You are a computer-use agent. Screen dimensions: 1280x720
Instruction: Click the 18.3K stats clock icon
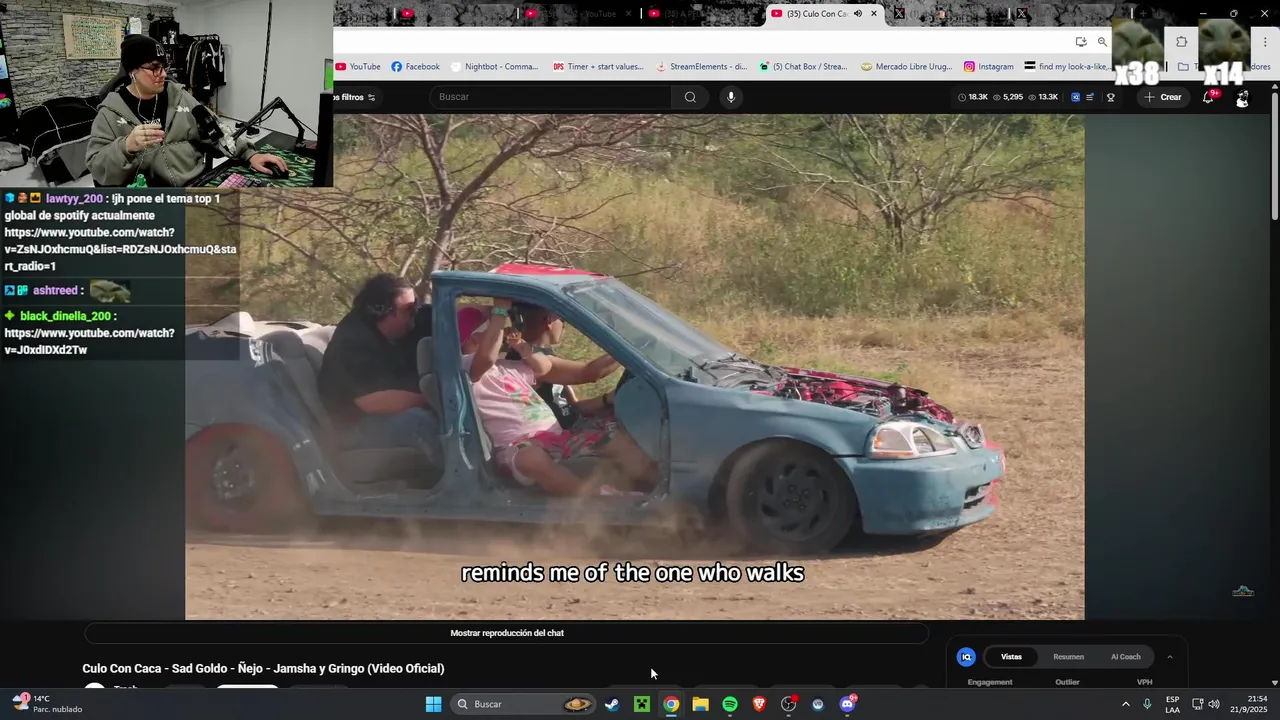[962, 97]
